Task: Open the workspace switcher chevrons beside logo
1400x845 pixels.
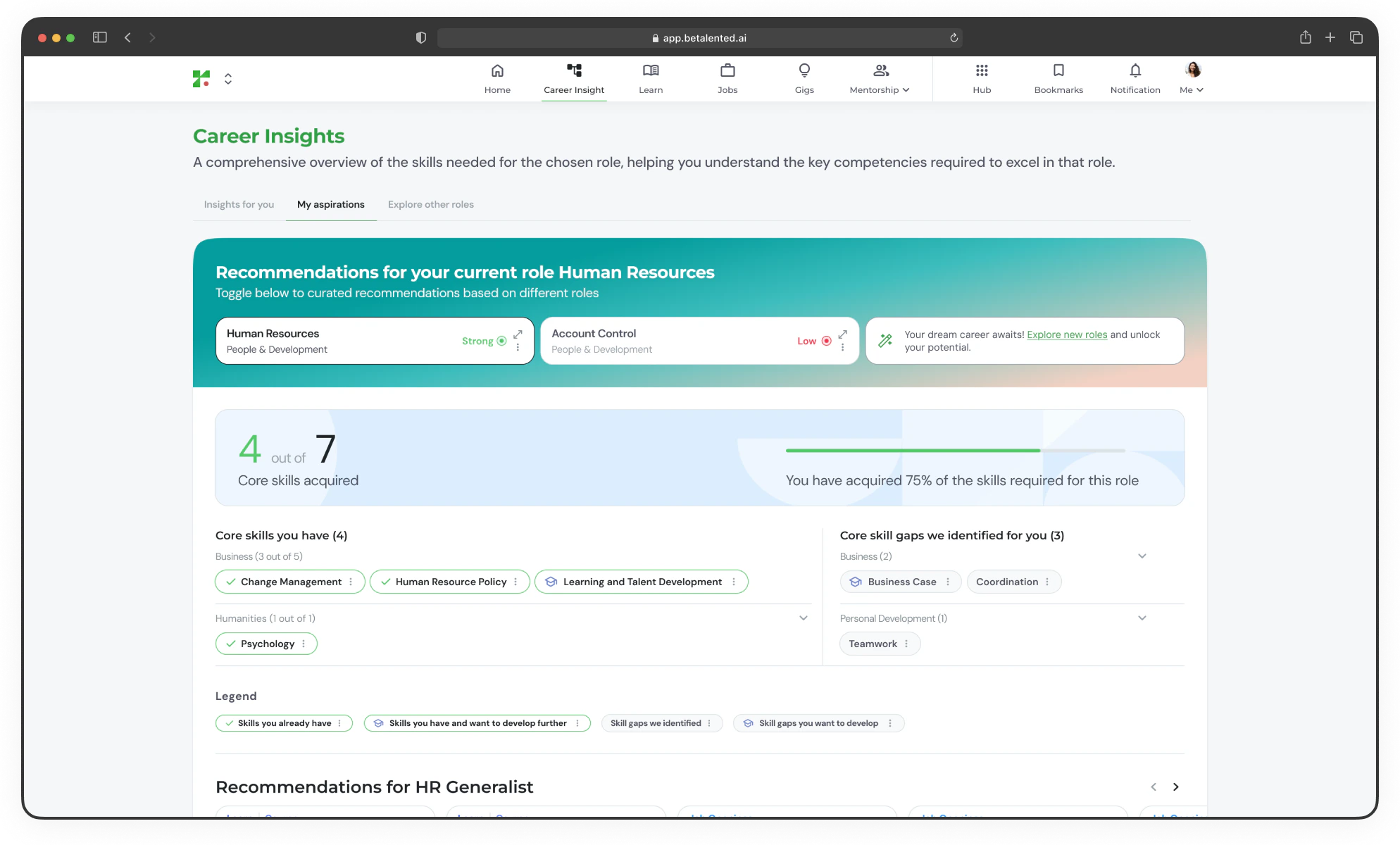Action: (228, 78)
